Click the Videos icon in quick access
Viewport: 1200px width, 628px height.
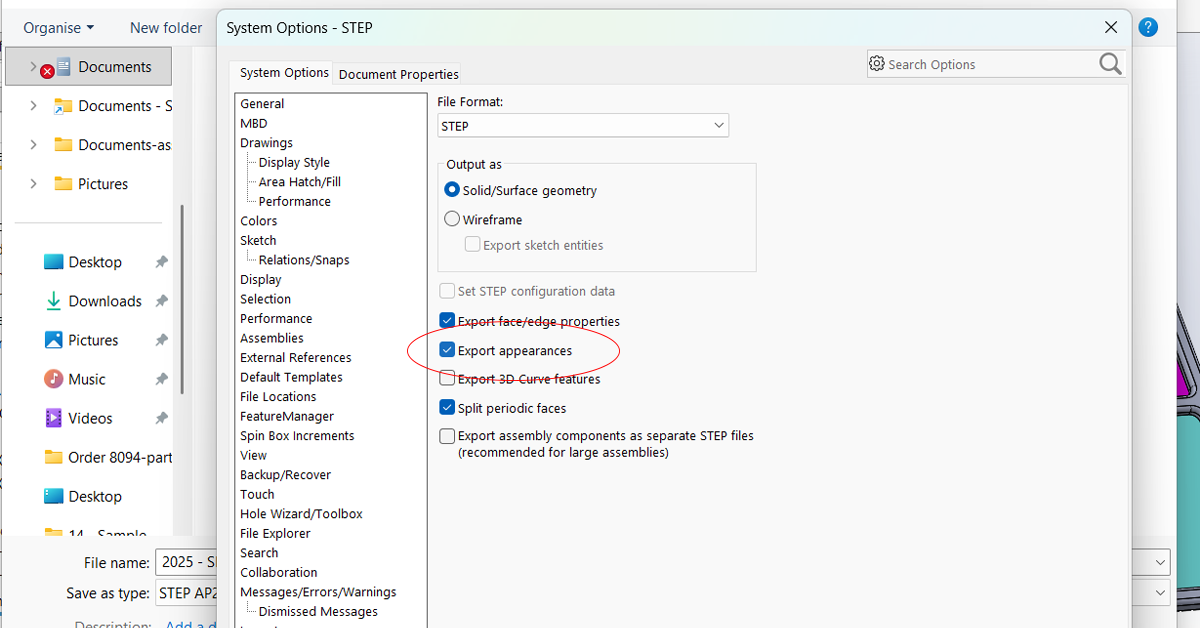pos(53,418)
